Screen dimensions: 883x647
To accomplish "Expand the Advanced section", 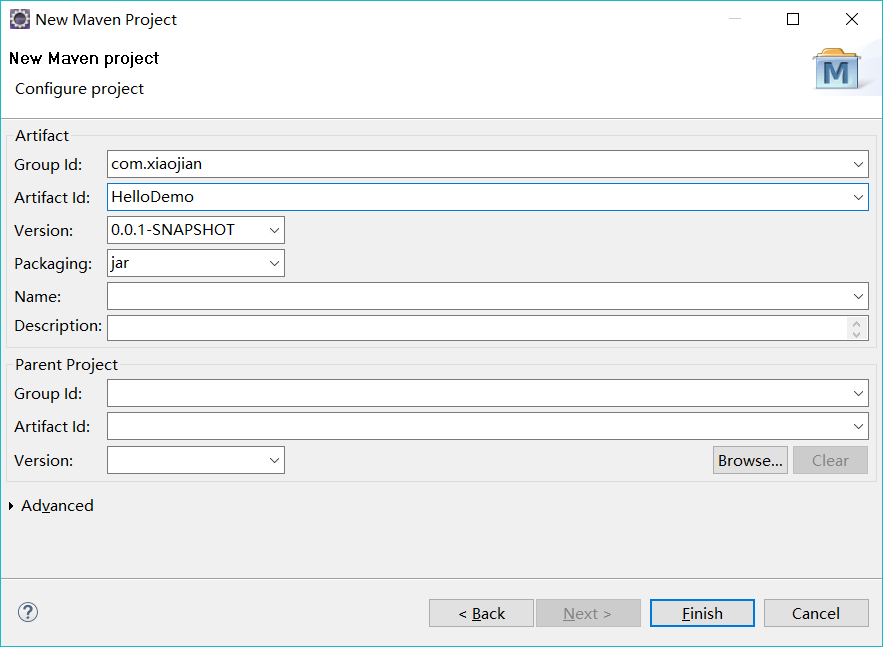I will [x=11, y=506].
